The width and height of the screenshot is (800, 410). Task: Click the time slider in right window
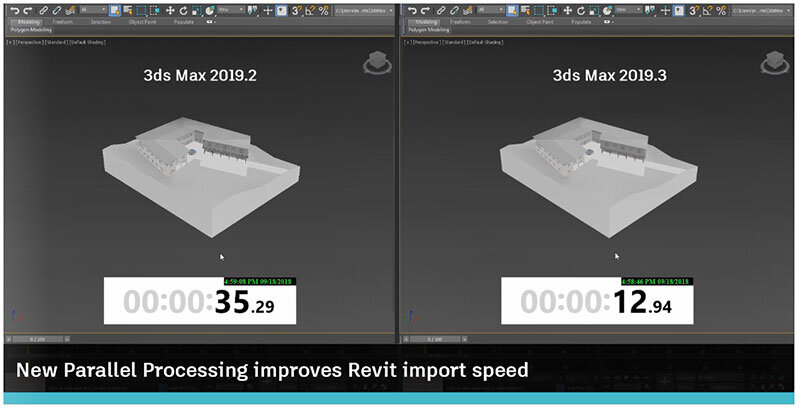pos(435,339)
